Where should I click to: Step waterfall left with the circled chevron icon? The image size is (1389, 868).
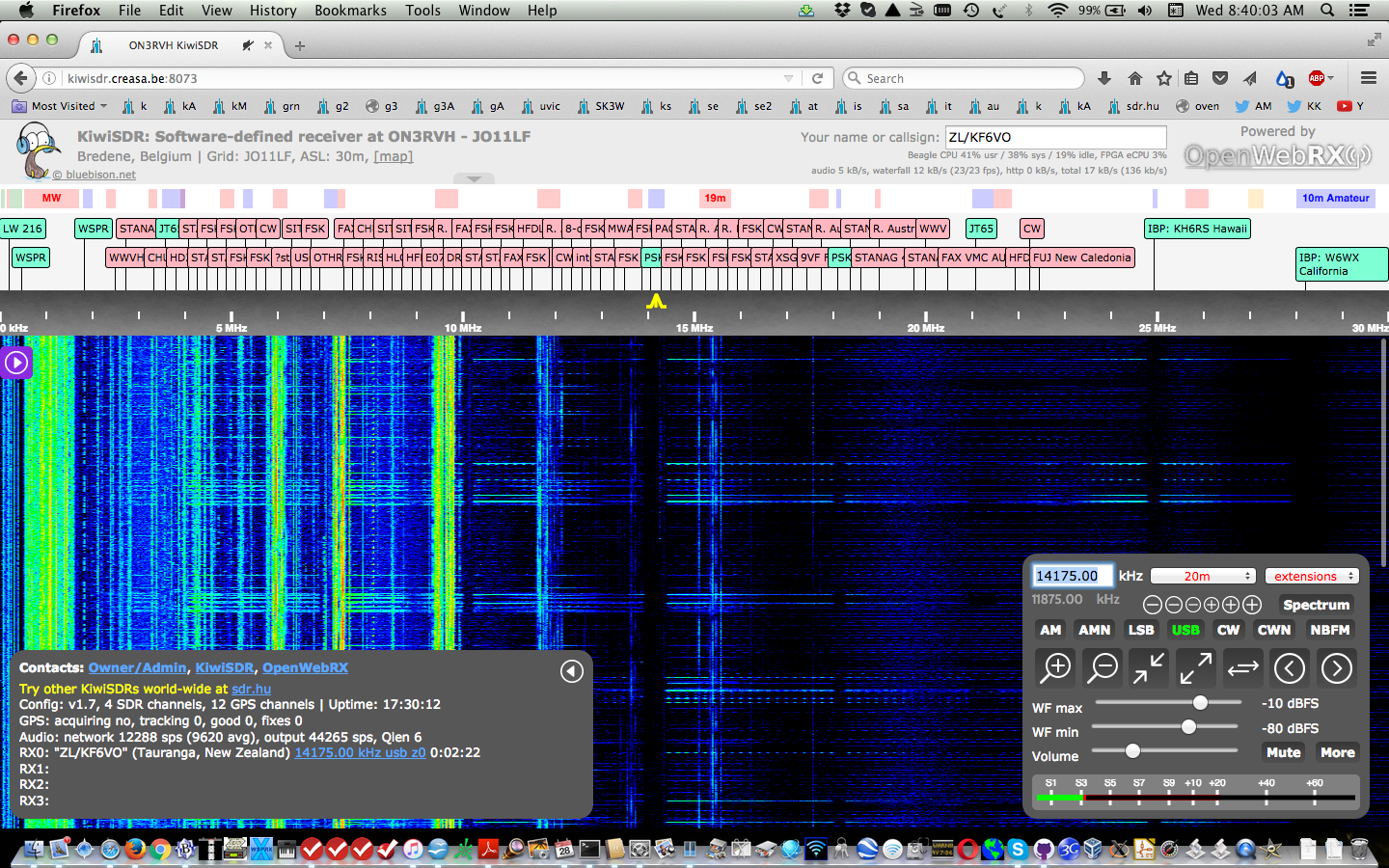1290,668
